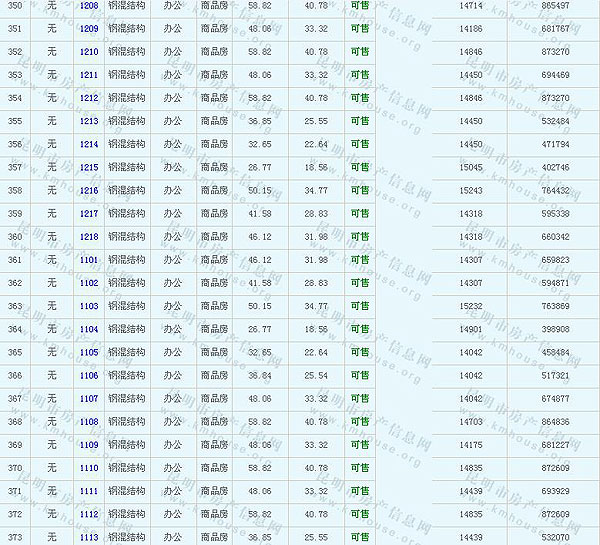
Task: Click the room 1214 link
Action: click(x=89, y=144)
